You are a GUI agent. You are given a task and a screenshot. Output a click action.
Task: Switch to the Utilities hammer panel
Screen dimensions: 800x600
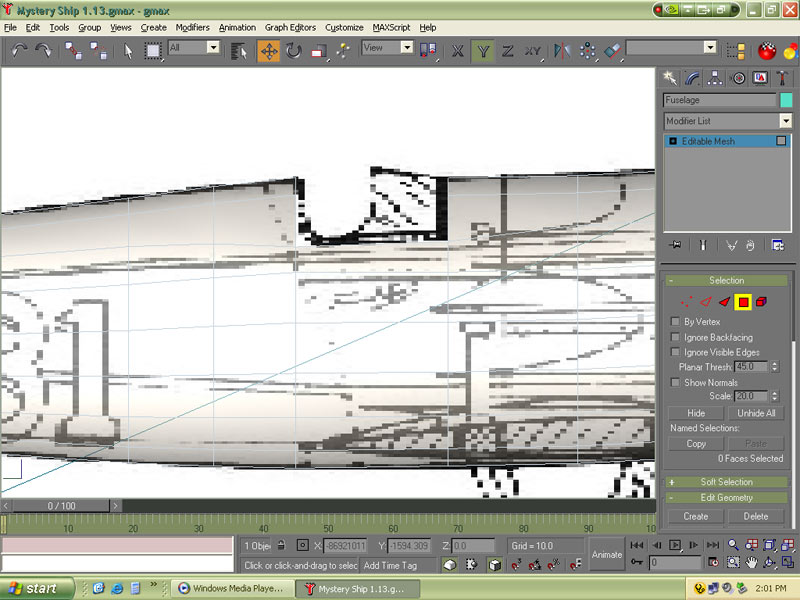pyautogui.click(x=784, y=78)
